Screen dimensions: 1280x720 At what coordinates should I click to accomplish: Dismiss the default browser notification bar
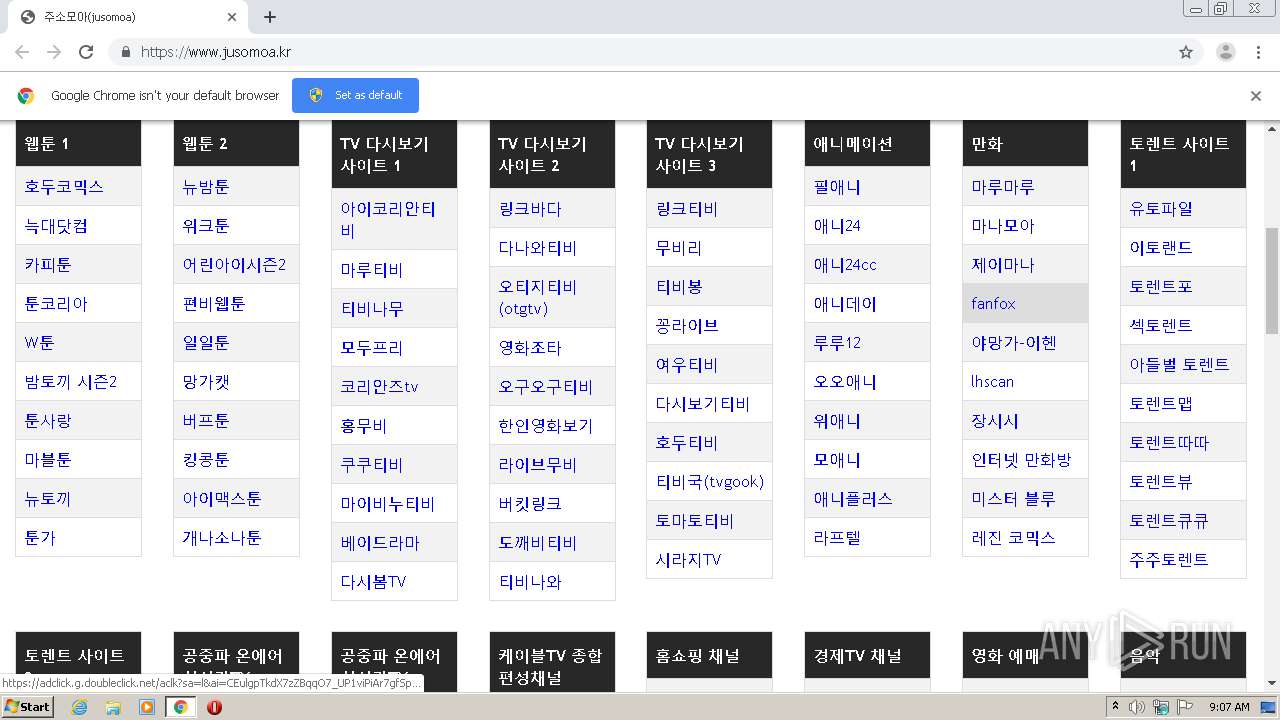pyautogui.click(x=1256, y=96)
